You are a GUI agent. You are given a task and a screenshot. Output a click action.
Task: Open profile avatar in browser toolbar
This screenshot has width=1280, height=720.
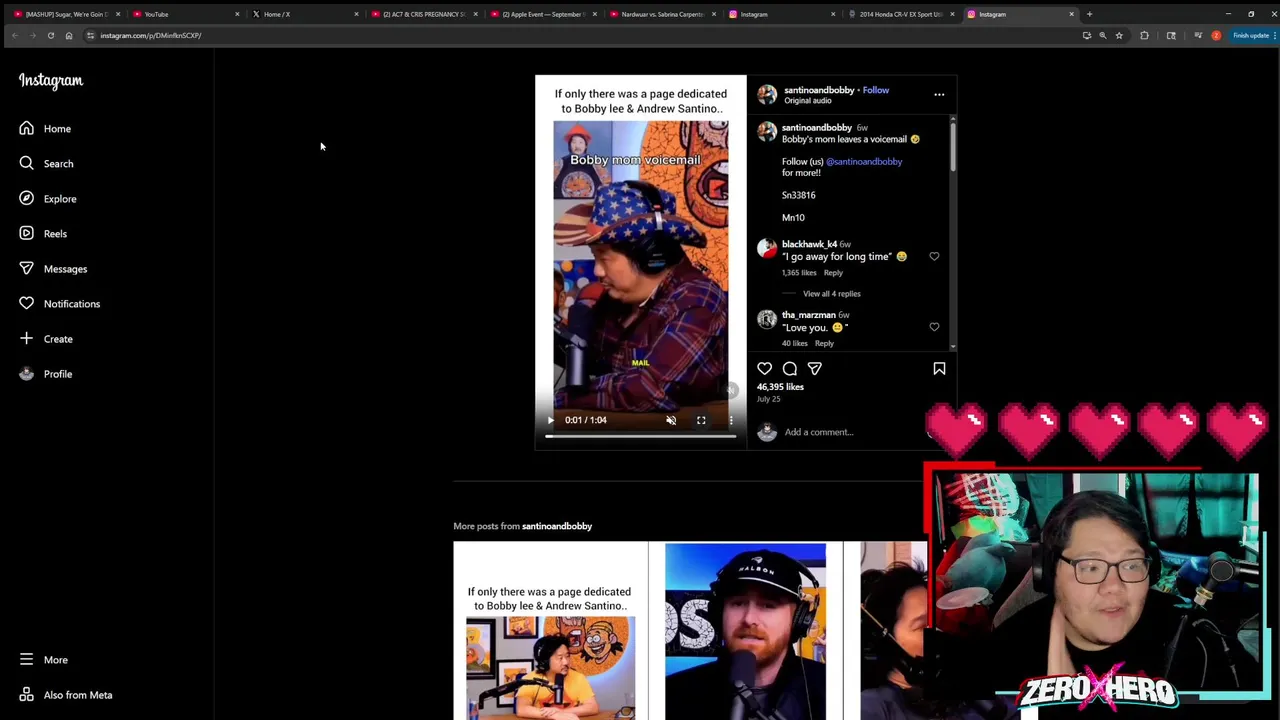pos(1216,36)
